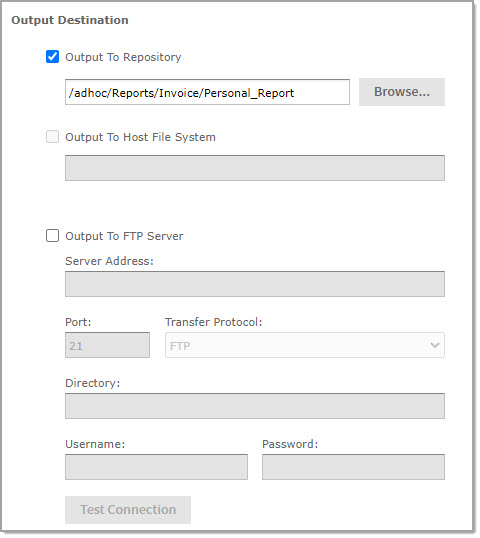
Task: Click the Port field showing 21
Action: [107, 345]
